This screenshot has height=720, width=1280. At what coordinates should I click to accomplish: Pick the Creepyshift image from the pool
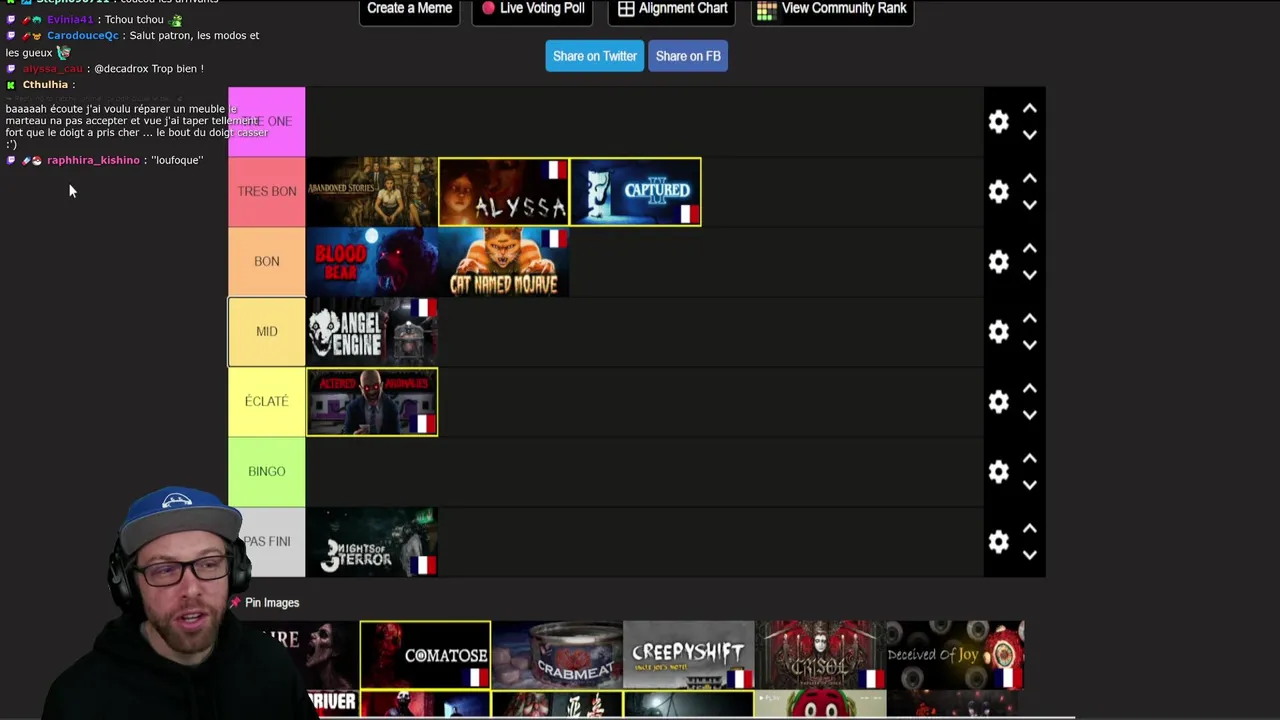pos(689,655)
